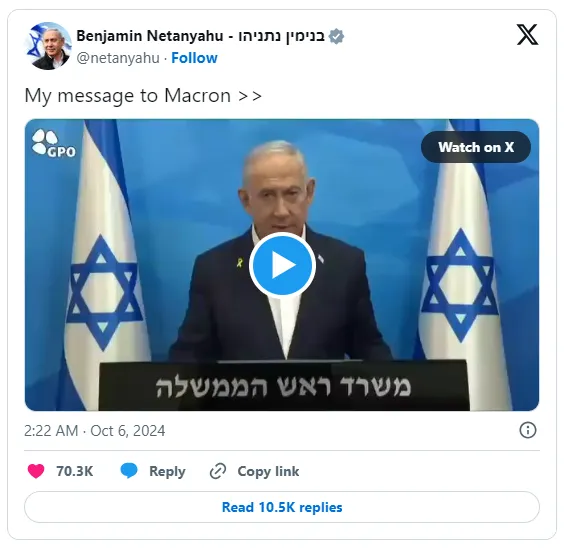Click the Watch on X button
Screen dimensions: 568x550
pyautogui.click(x=476, y=147)
